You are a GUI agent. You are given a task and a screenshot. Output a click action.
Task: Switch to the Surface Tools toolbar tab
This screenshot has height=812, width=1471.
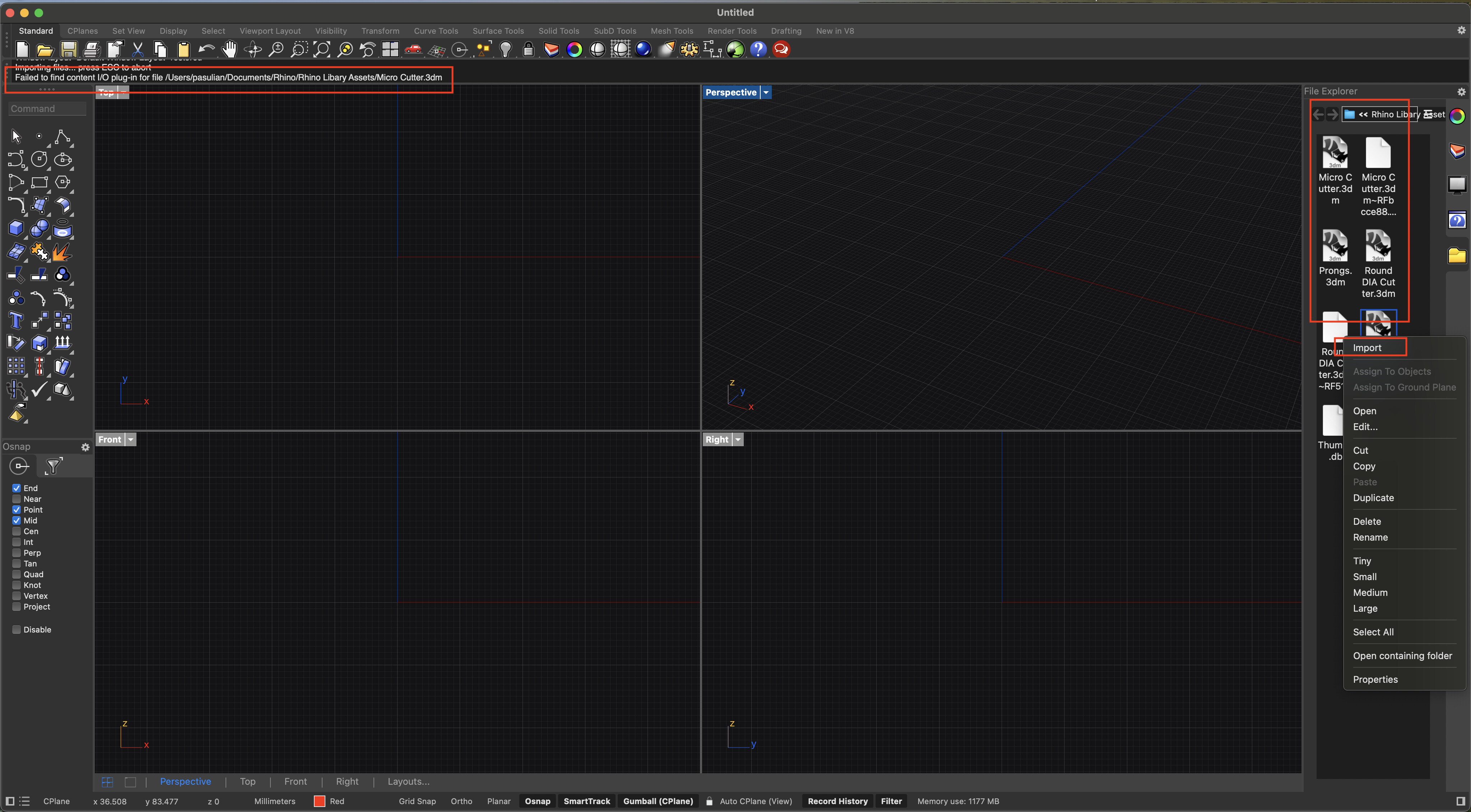[x=498, y=31]
